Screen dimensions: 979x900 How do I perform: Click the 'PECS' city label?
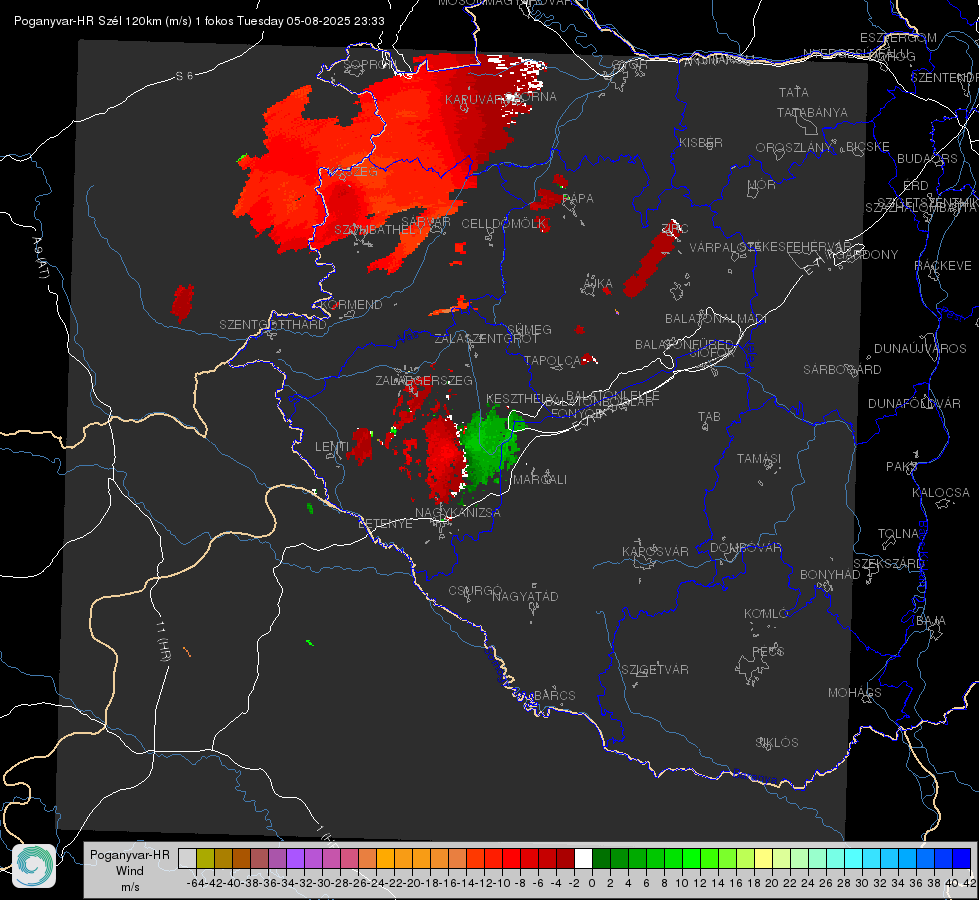[x=767, y=651]
